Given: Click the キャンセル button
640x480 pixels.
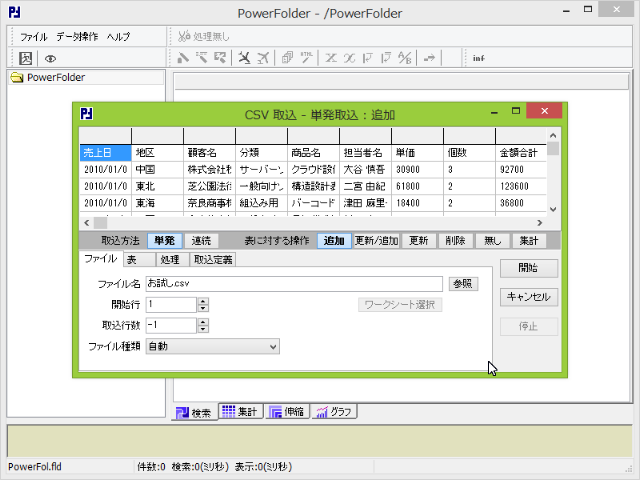Looking at the screenshot, I should click(x=529, y=297).
